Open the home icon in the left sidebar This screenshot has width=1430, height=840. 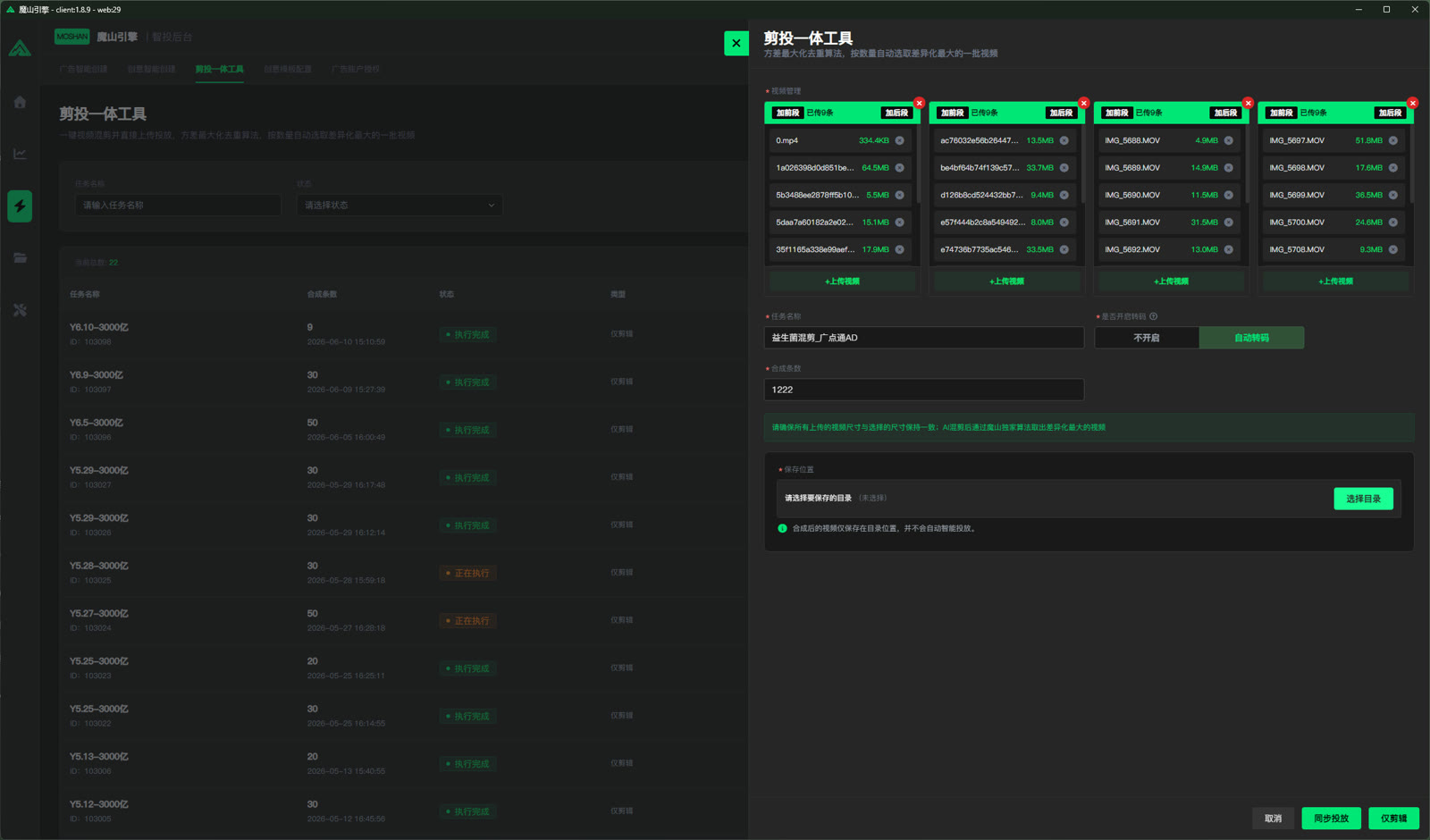tap(20, 102)
